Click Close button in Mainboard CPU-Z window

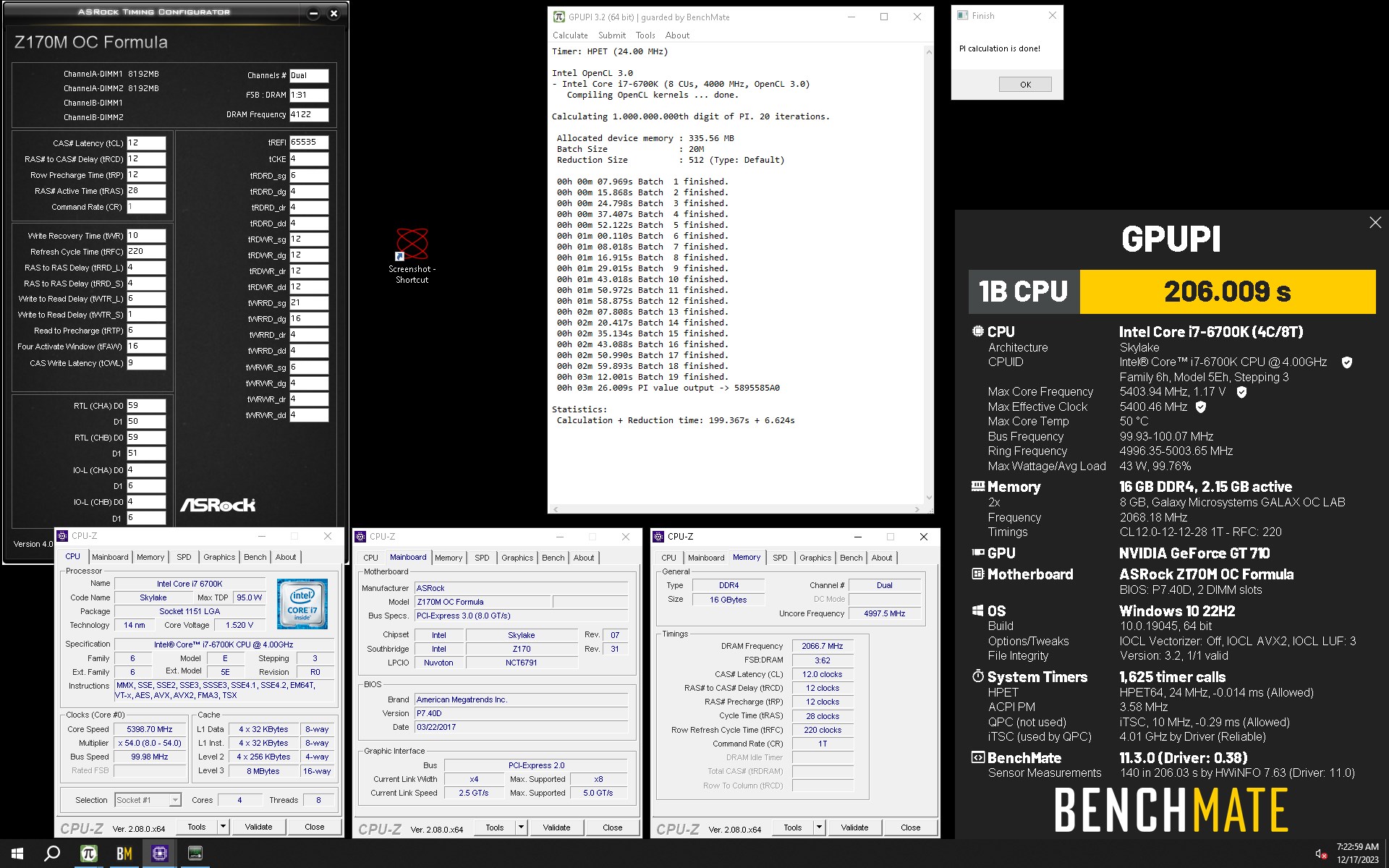click(x=612, y=827)
